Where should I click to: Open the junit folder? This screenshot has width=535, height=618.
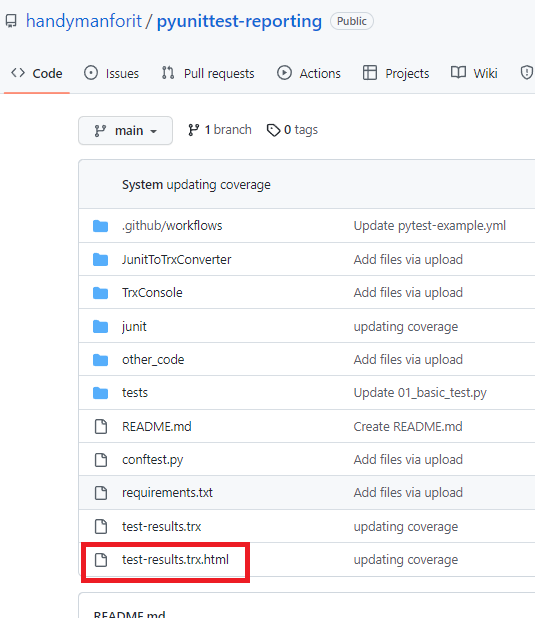(134, 327)
